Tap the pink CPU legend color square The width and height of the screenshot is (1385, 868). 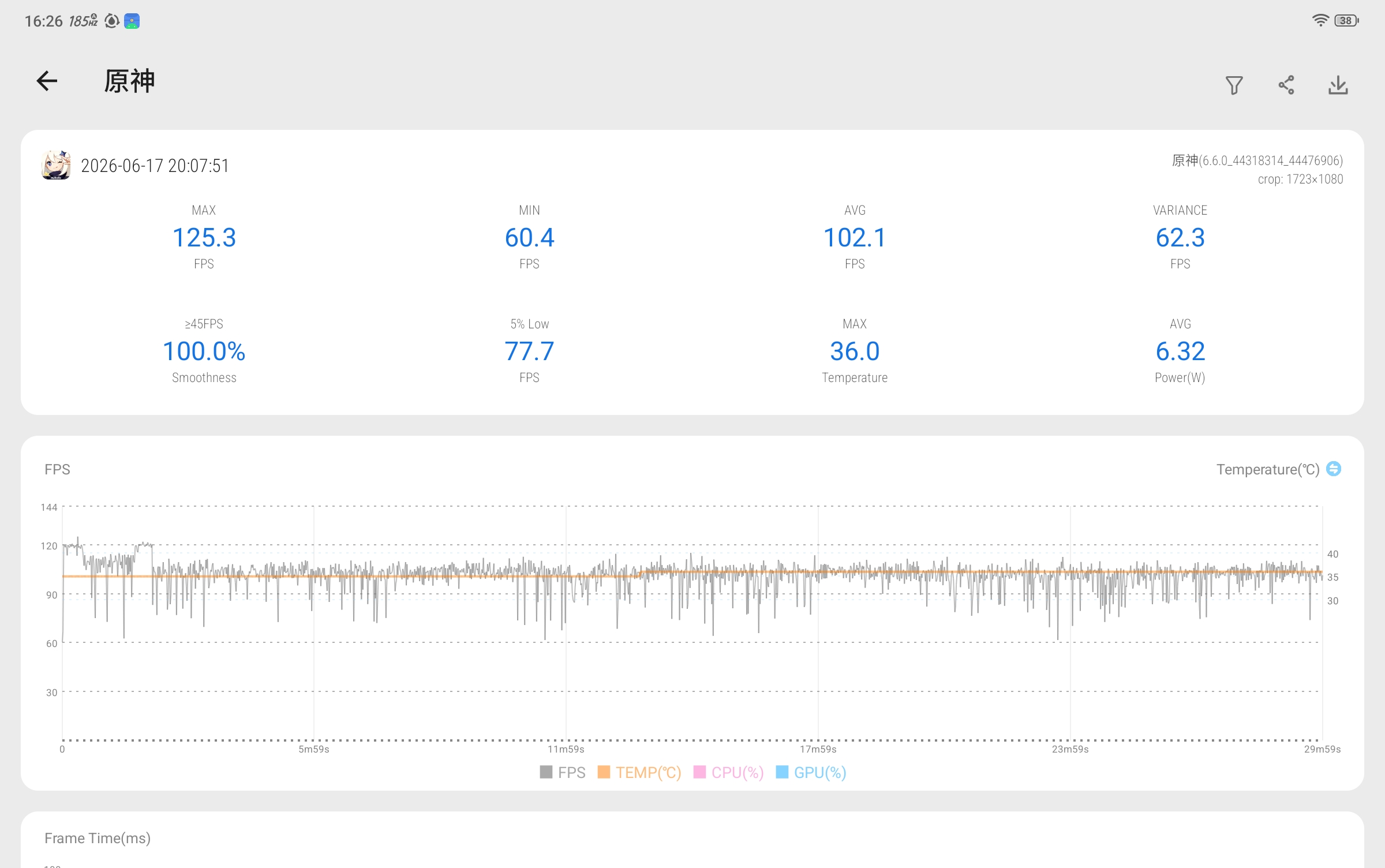(699, 772)
